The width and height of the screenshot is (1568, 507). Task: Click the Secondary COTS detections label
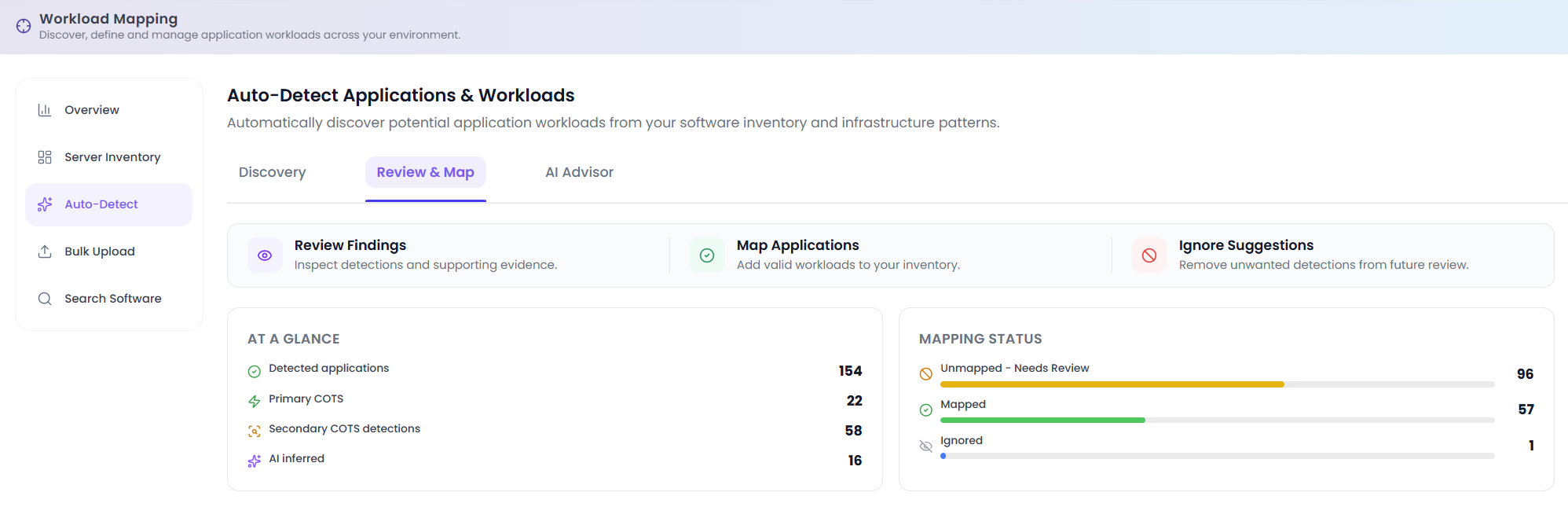click(x=345, y=428)
